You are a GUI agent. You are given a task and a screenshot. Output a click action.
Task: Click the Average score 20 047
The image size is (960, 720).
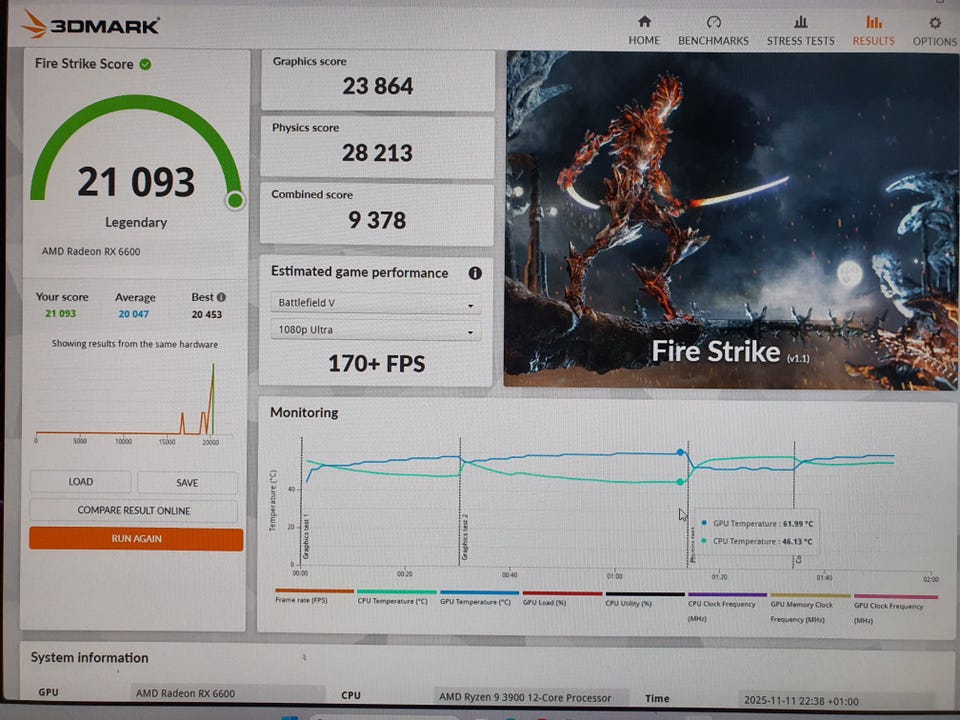point(133,314)
